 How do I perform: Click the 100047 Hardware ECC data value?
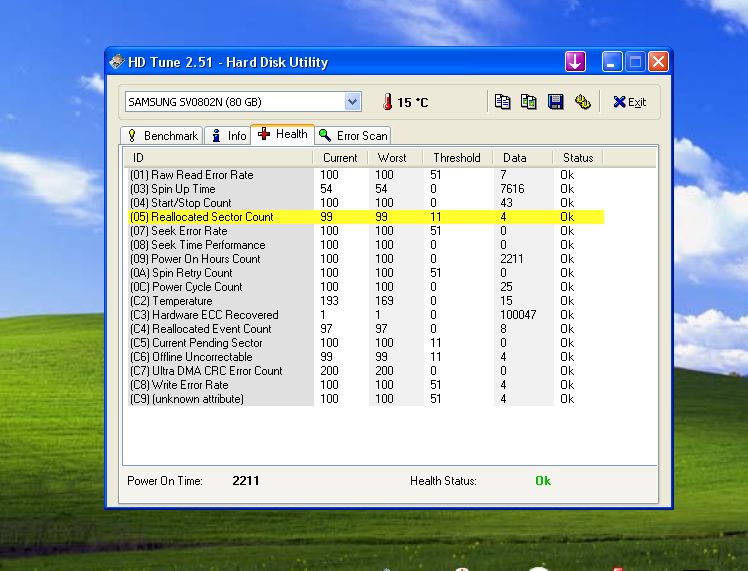pyautogui.click(x=518, y=315)
